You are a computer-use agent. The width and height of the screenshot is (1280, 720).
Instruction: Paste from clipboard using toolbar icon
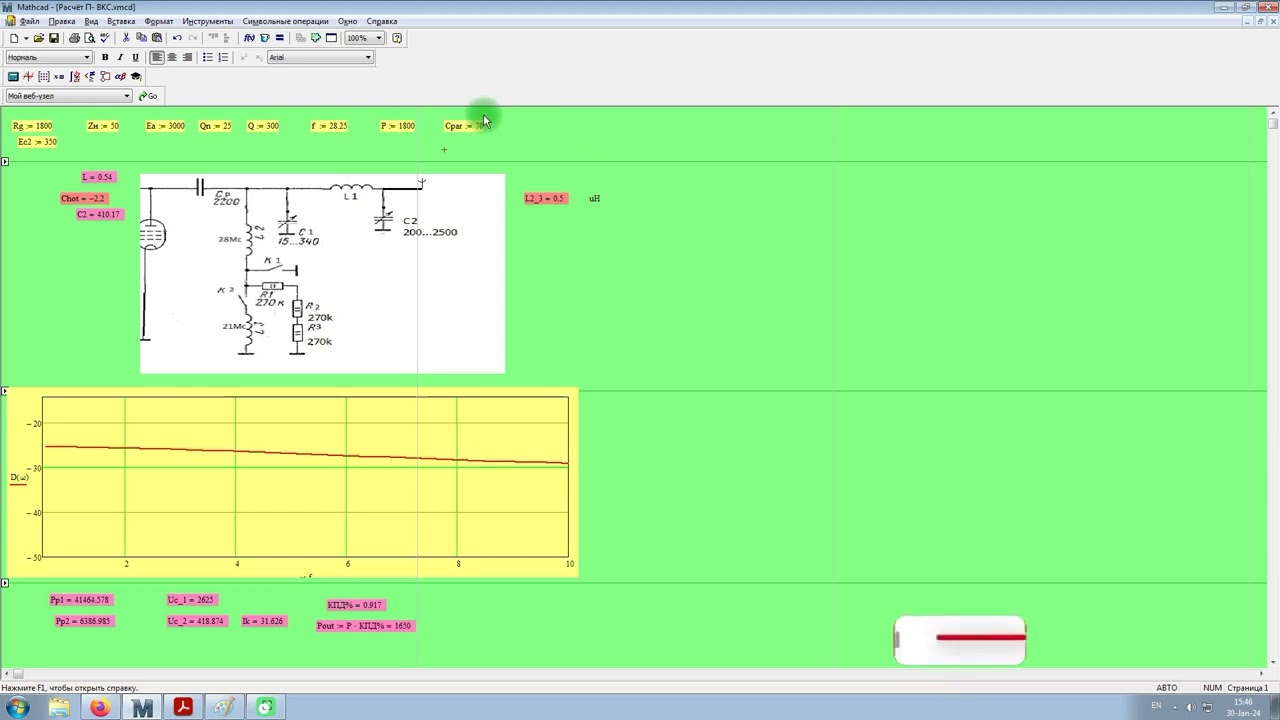(156, 38)
